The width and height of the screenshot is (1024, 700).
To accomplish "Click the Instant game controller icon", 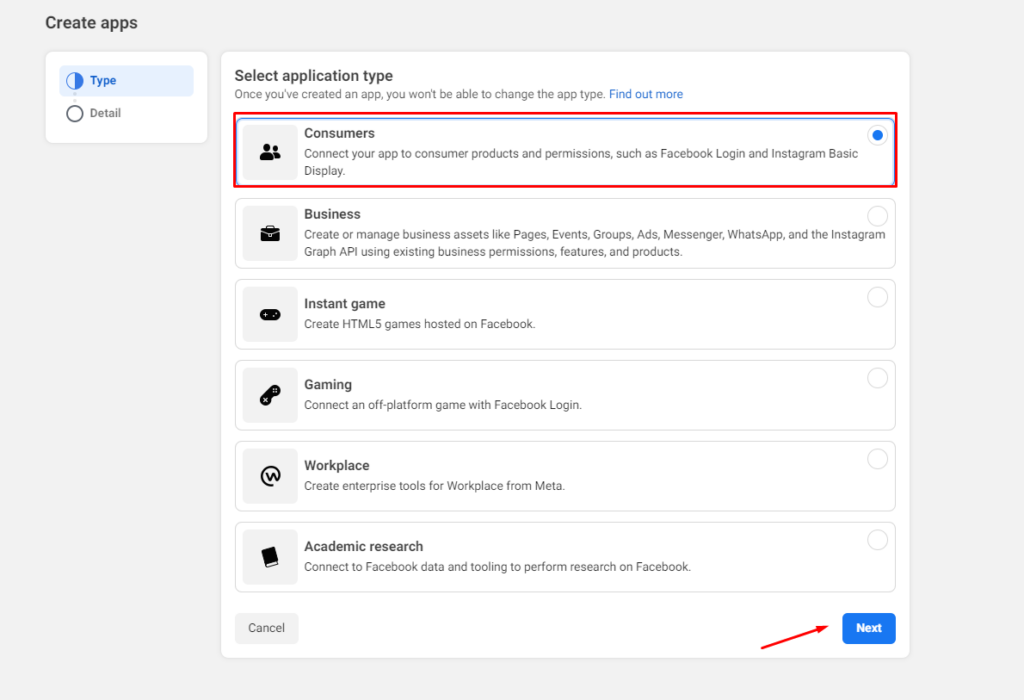I will pyautogui.click(x=269, y=314).
